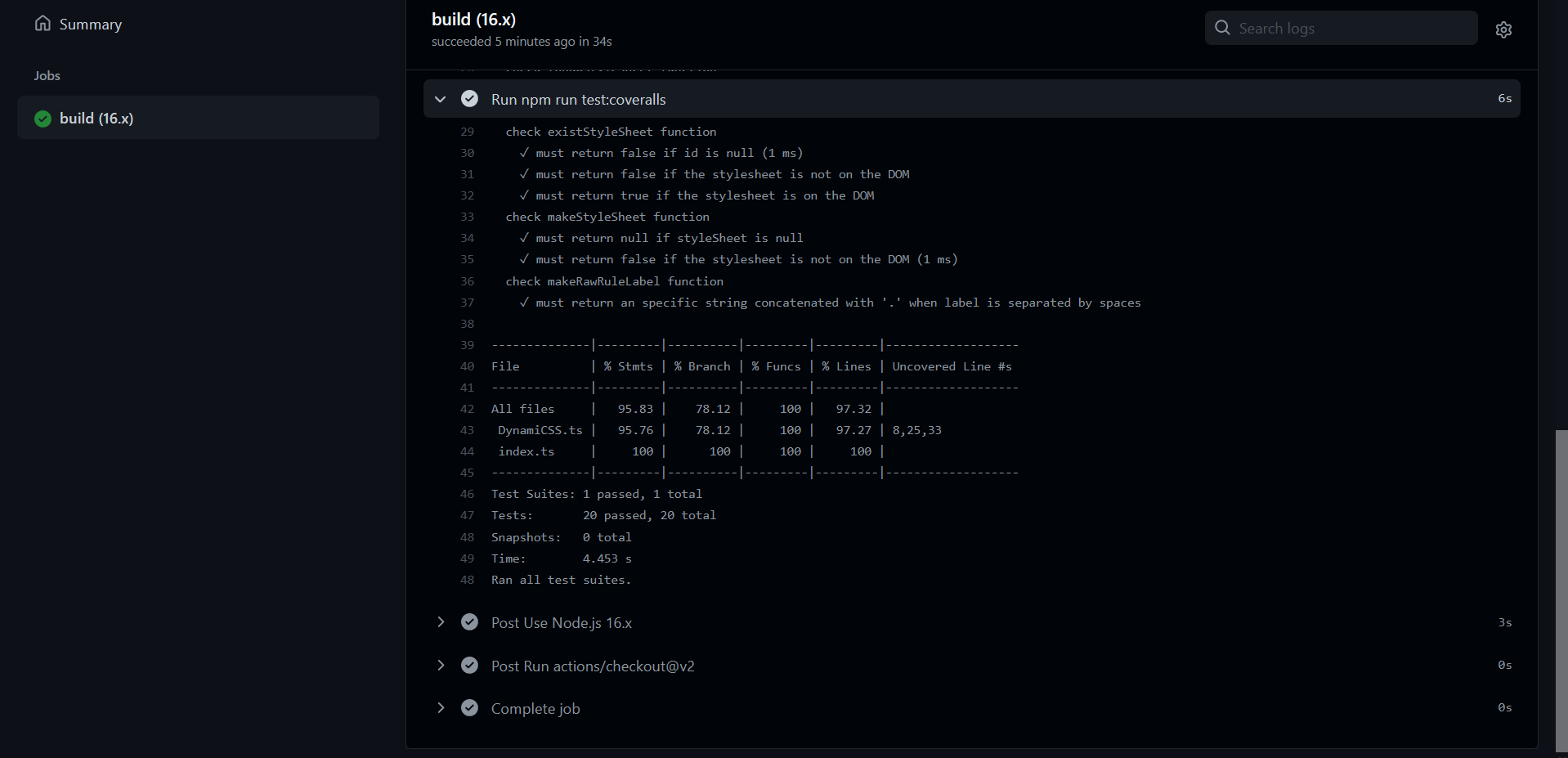Open the Summary page link
Viewport: 1568px width, 758px height.
[x=90, y=25]
